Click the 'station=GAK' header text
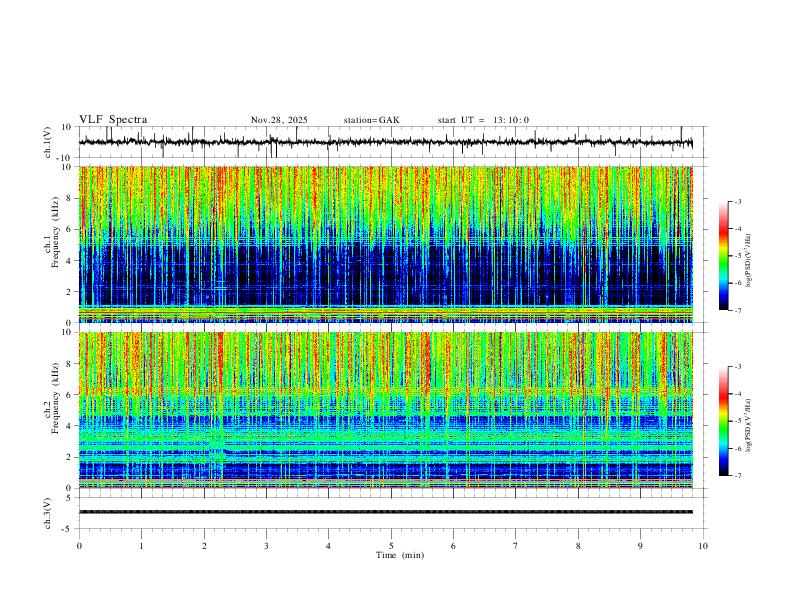The image size is (792, 612). pos(371,120)
